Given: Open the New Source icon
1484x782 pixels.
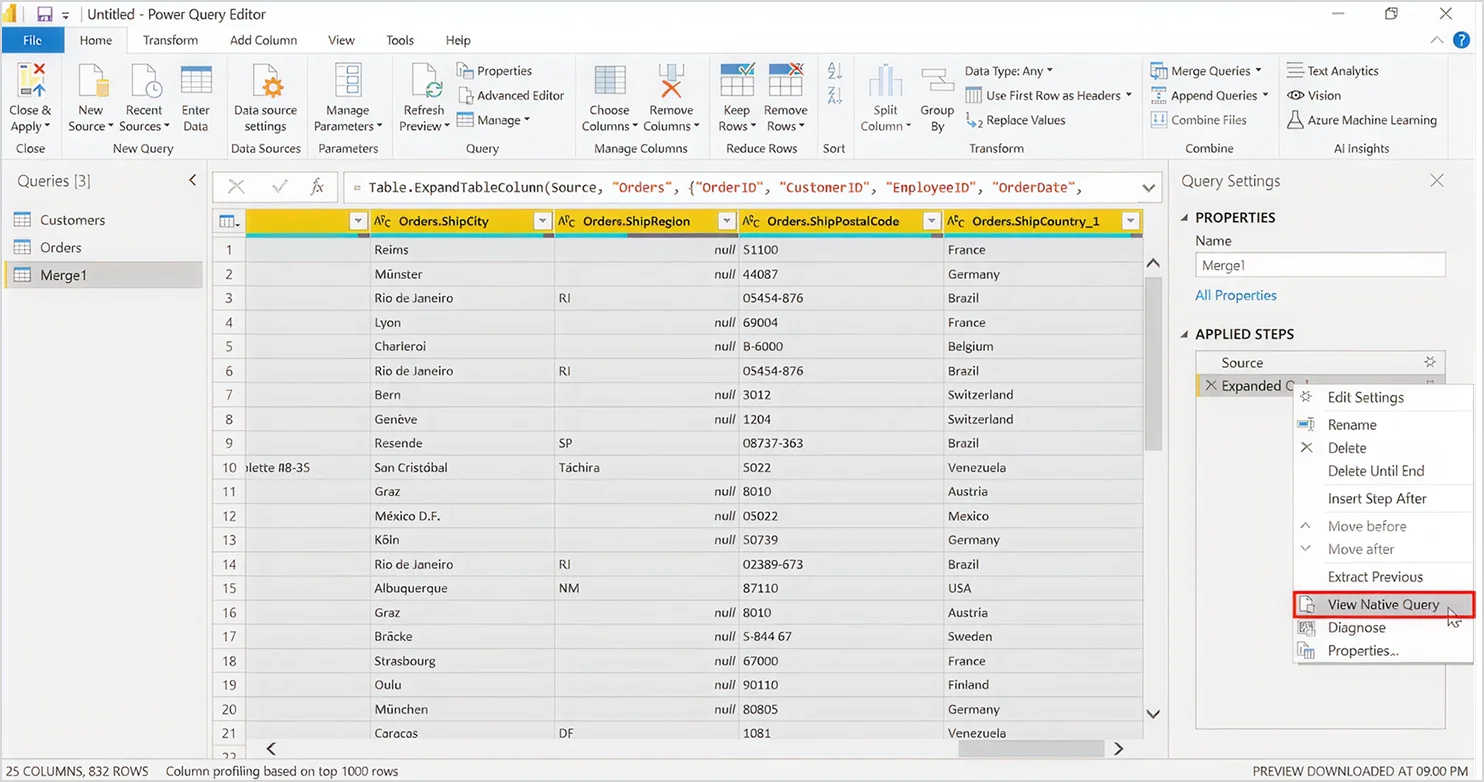Looking at the screenshot, I should 91,80.
